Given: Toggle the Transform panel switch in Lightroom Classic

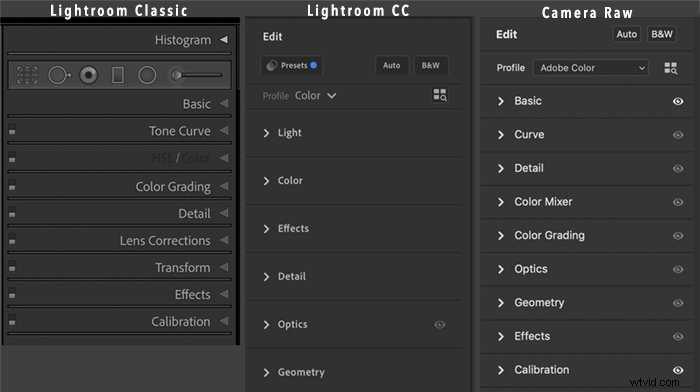Looking at the screenshot, I should [12, 267].
